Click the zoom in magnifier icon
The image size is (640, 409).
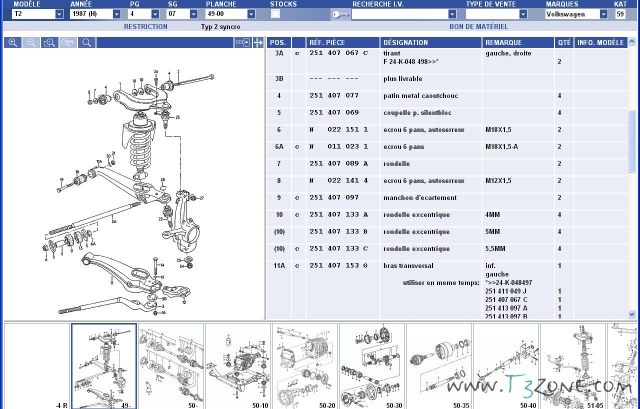tap(12, 44)
